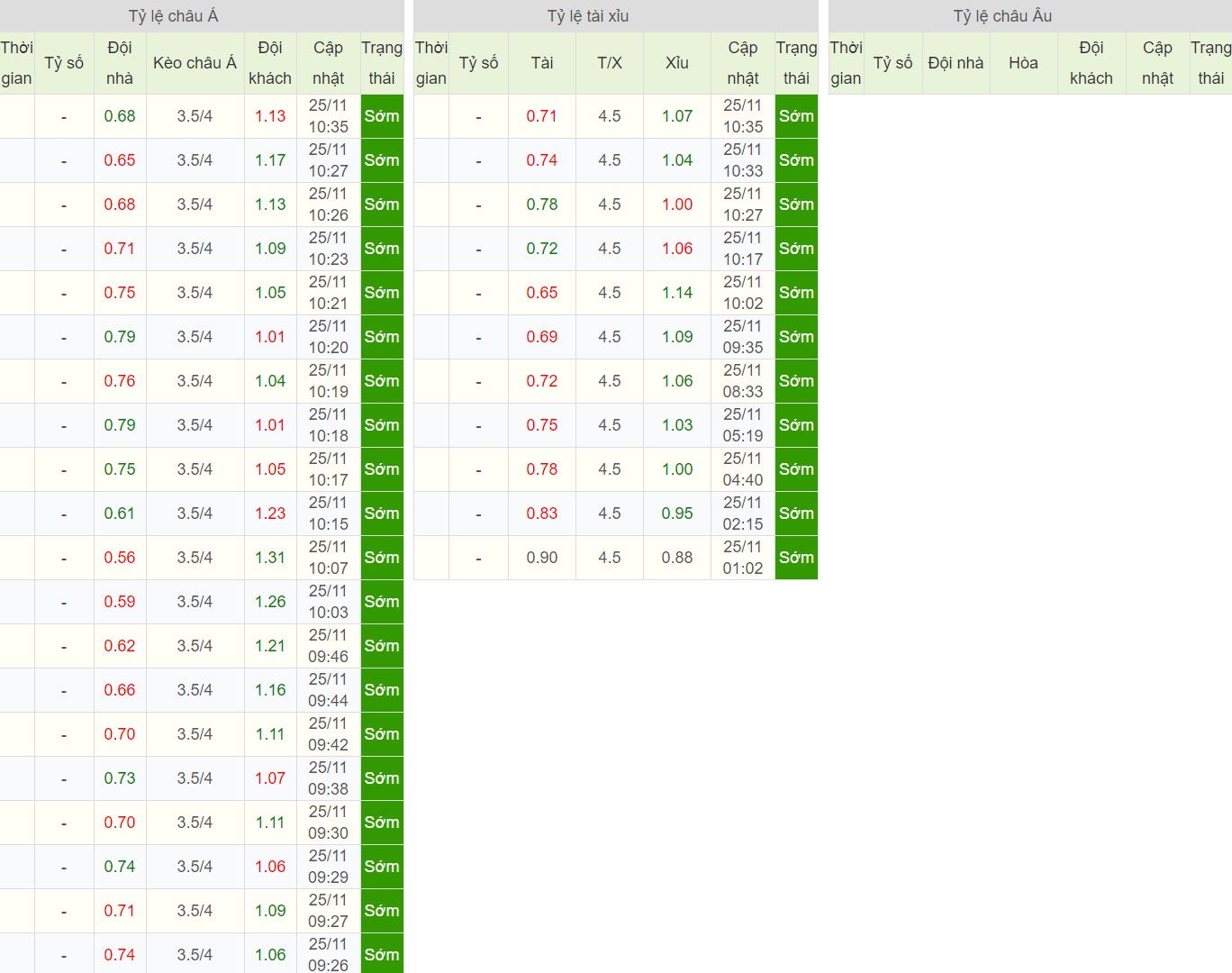
Task: Click the 'Tỷ lệ tài xỉu' table title
Action: coord(588,16)
